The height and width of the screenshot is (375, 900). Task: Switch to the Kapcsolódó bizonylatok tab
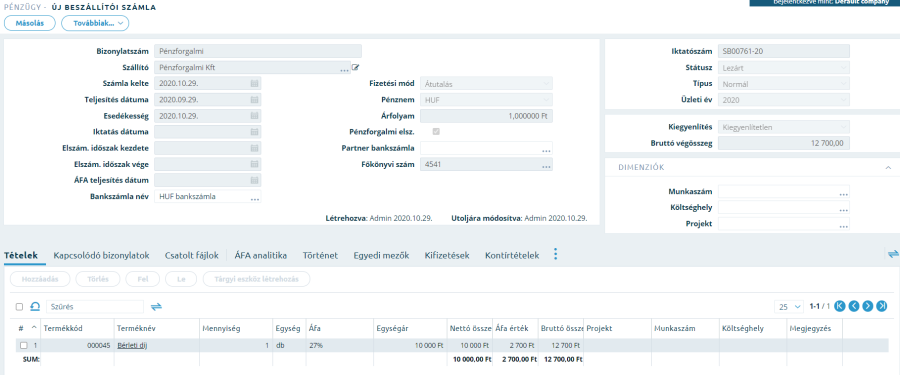click(102, 256)
